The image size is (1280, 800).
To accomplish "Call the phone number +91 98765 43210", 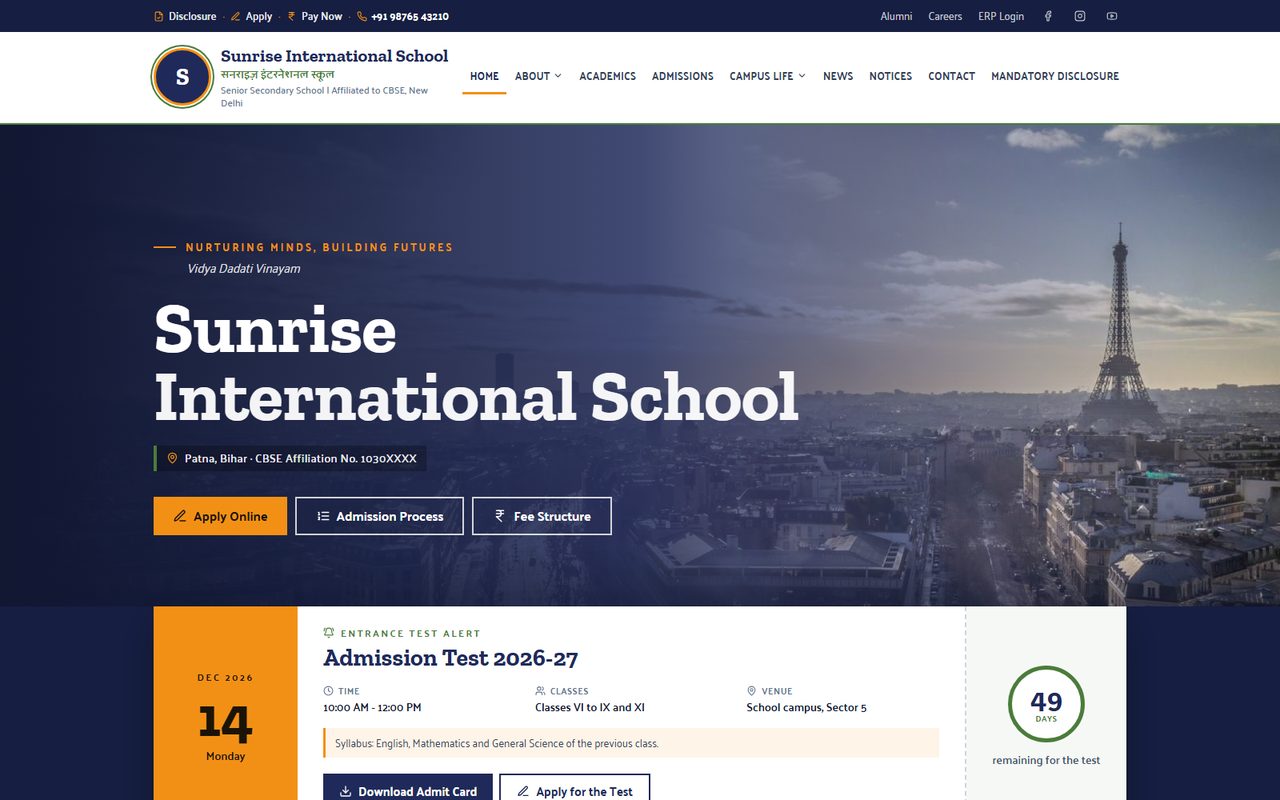I will click(403, 16).
